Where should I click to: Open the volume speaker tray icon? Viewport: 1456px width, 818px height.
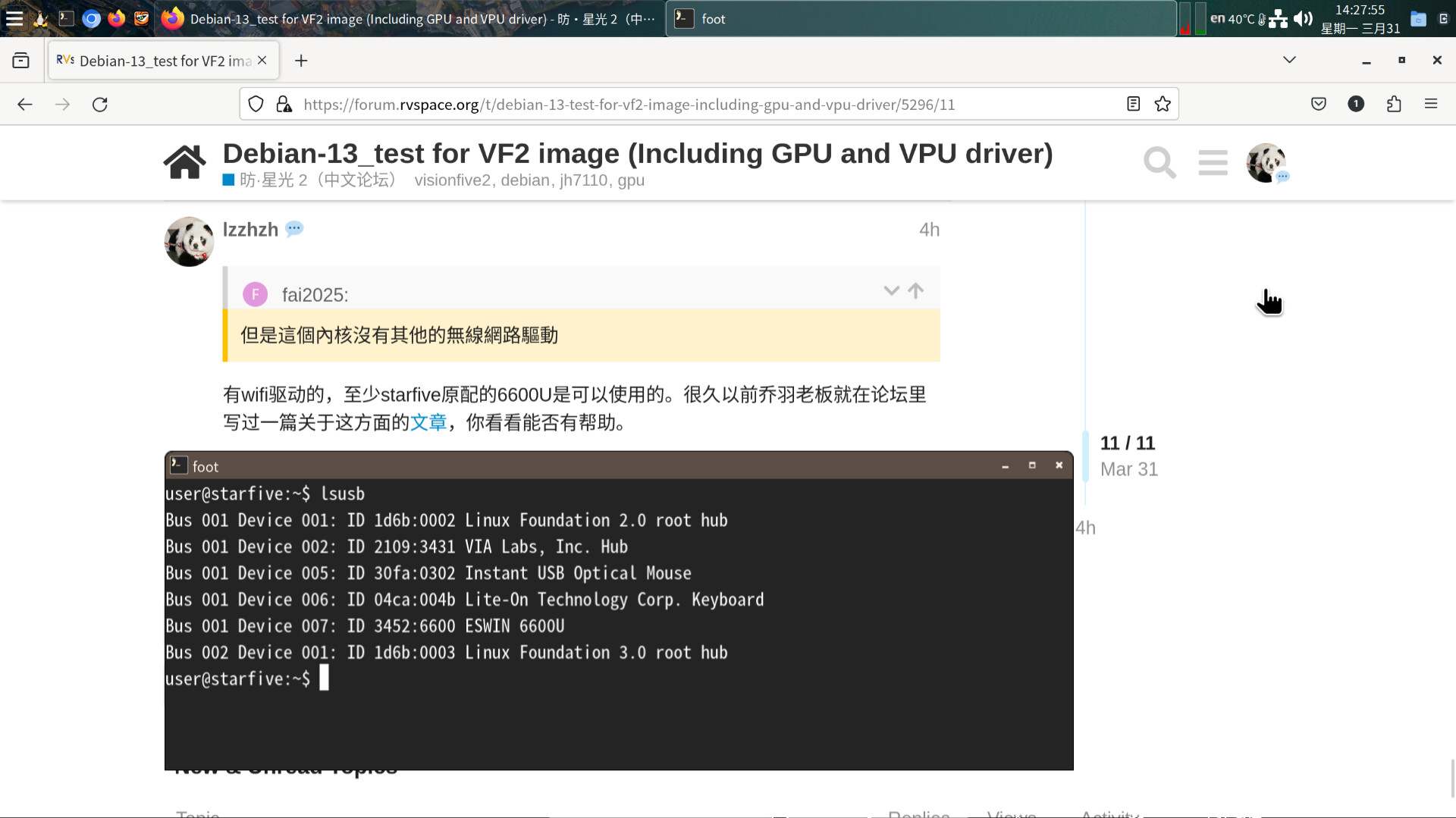pos(1303,18)
